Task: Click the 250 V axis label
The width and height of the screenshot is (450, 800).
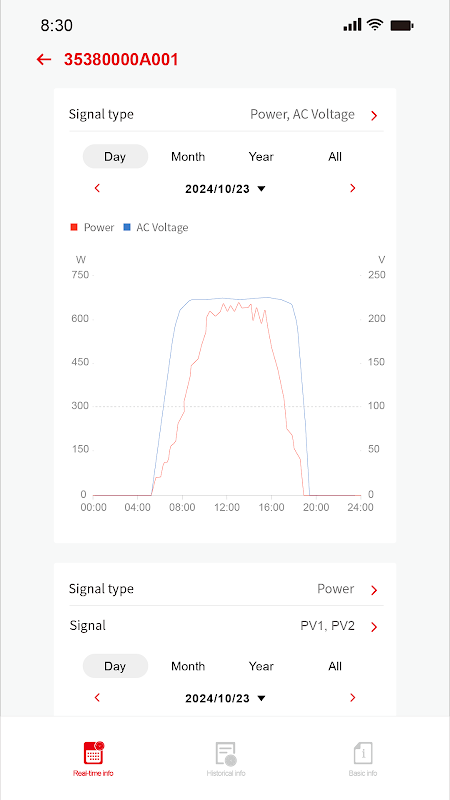Action: pyautogui.click(x=377, y=275)
